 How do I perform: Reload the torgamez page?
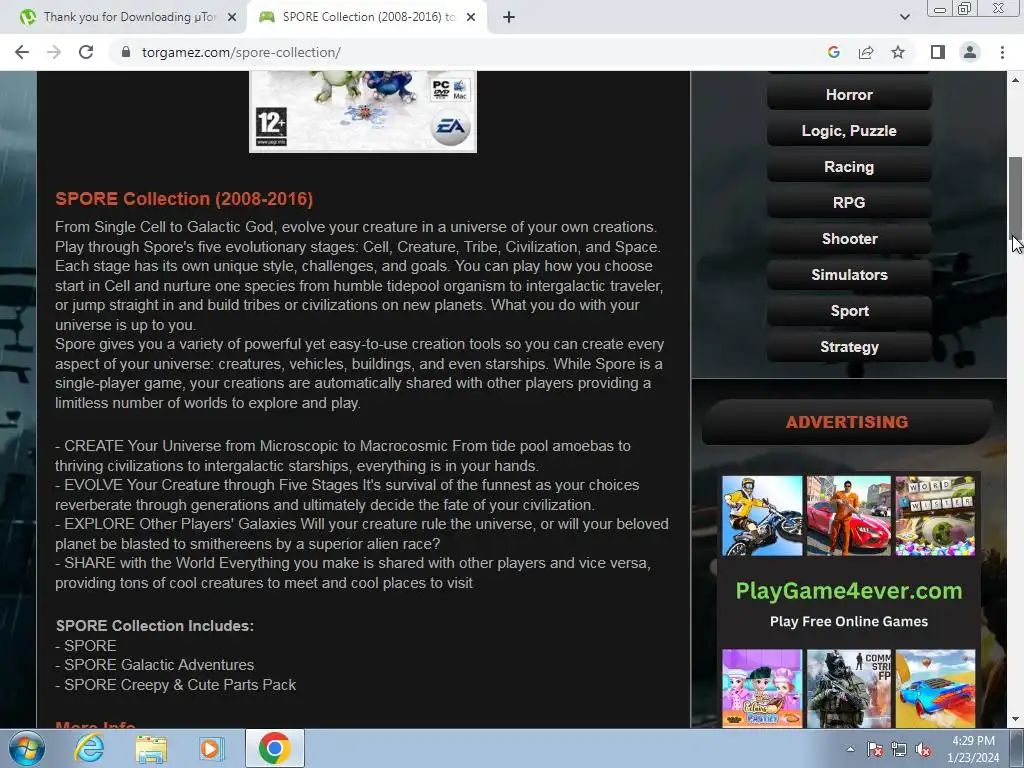coord(86,52)
